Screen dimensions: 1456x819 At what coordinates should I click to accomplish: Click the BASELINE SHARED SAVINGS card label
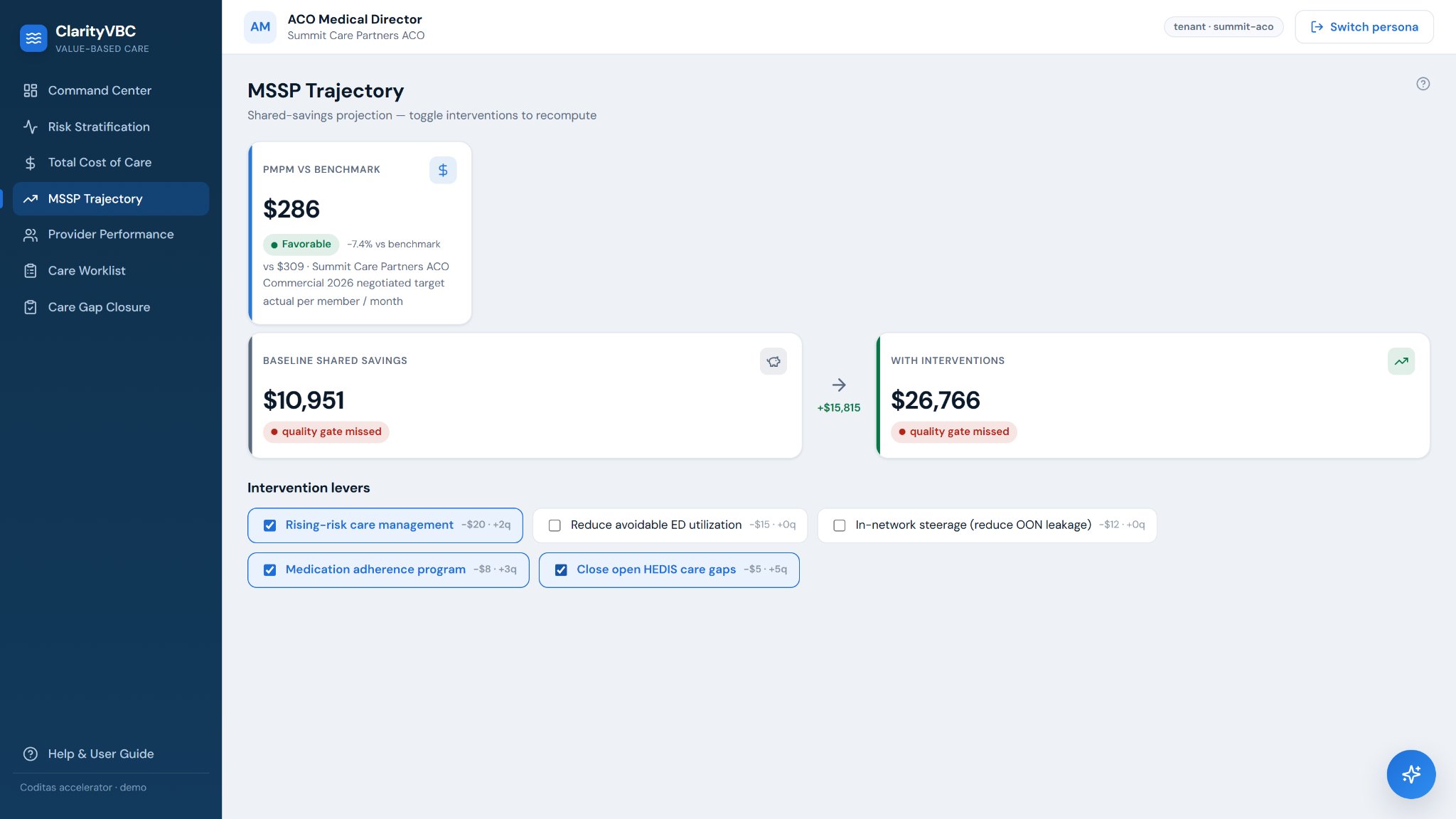coord(335,360)
